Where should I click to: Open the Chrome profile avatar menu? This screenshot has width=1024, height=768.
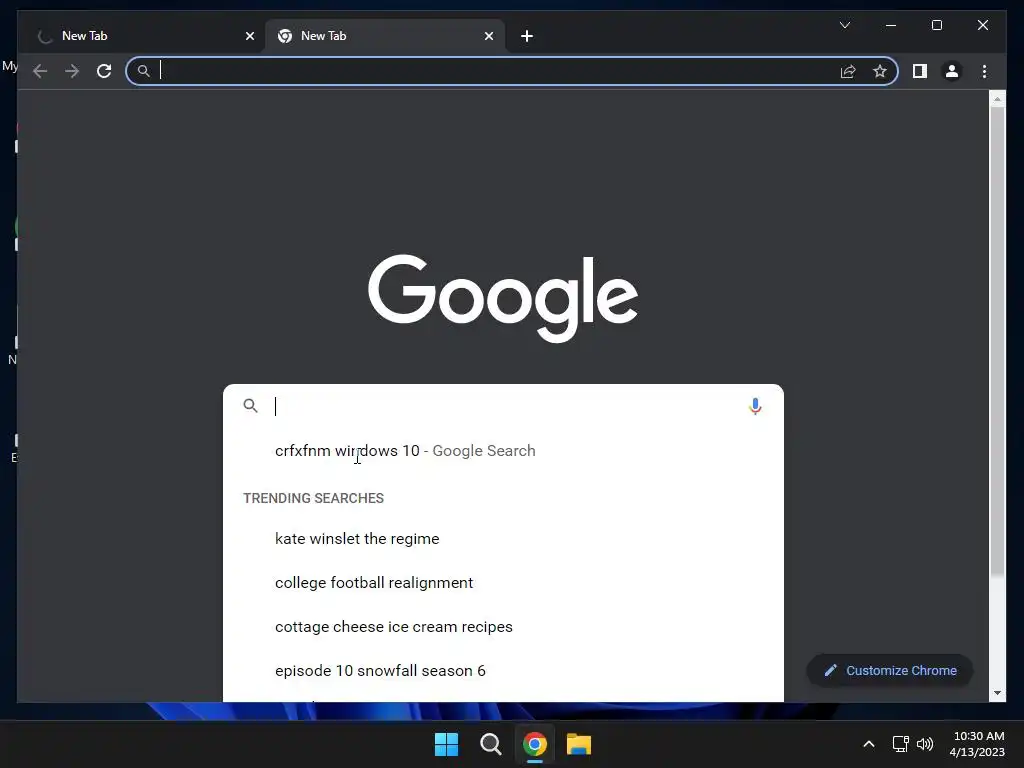tap(952, 71)
